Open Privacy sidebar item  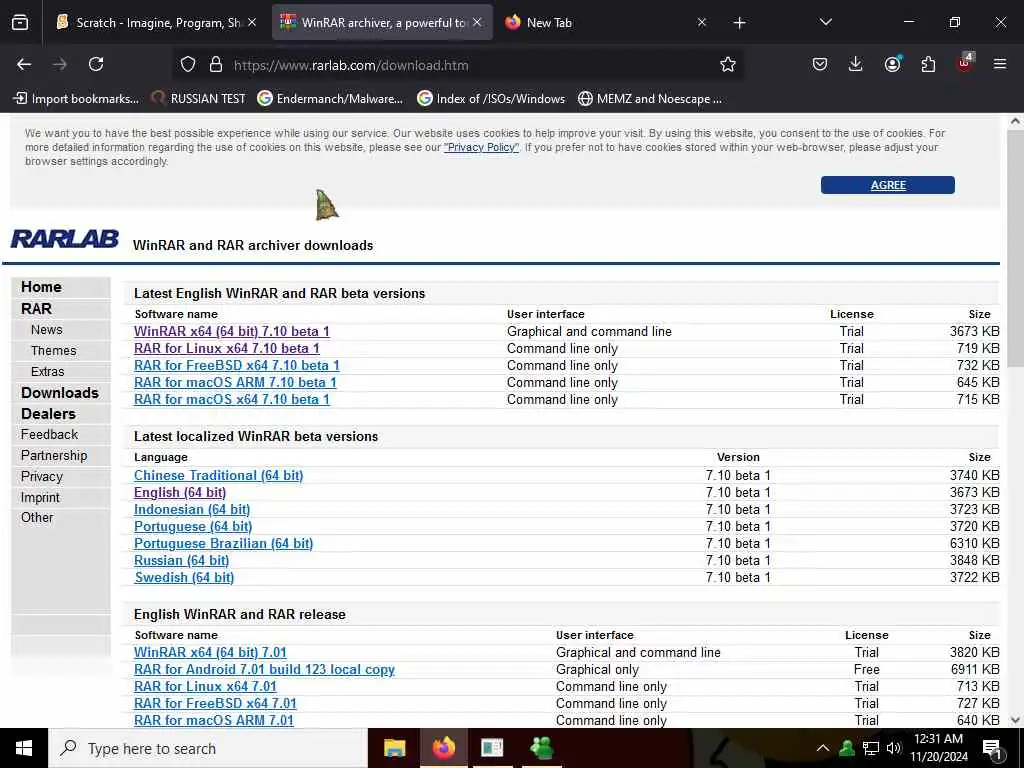coord(42,476)
